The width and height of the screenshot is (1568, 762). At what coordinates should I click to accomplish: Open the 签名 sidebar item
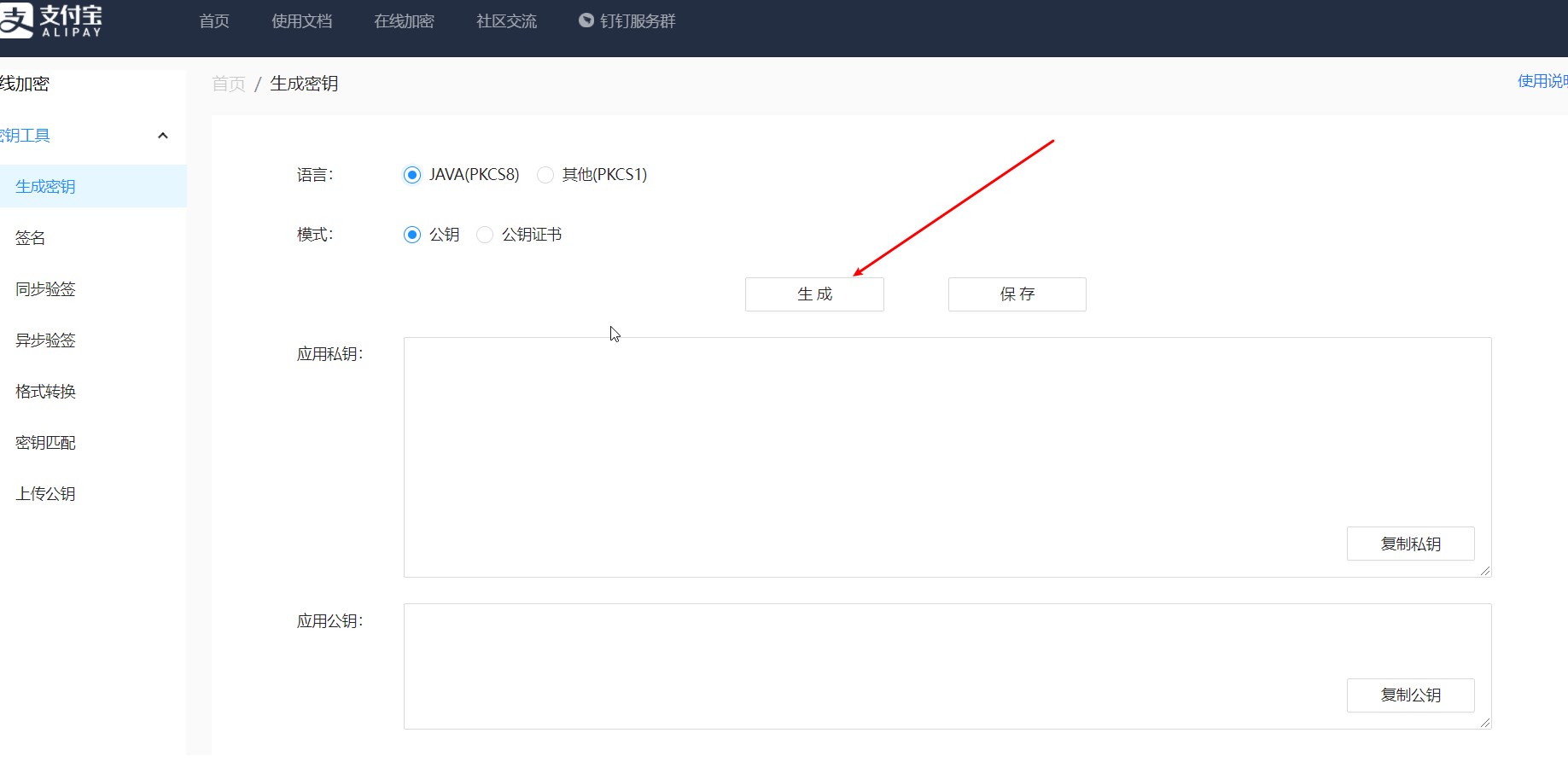coord(31,238)
